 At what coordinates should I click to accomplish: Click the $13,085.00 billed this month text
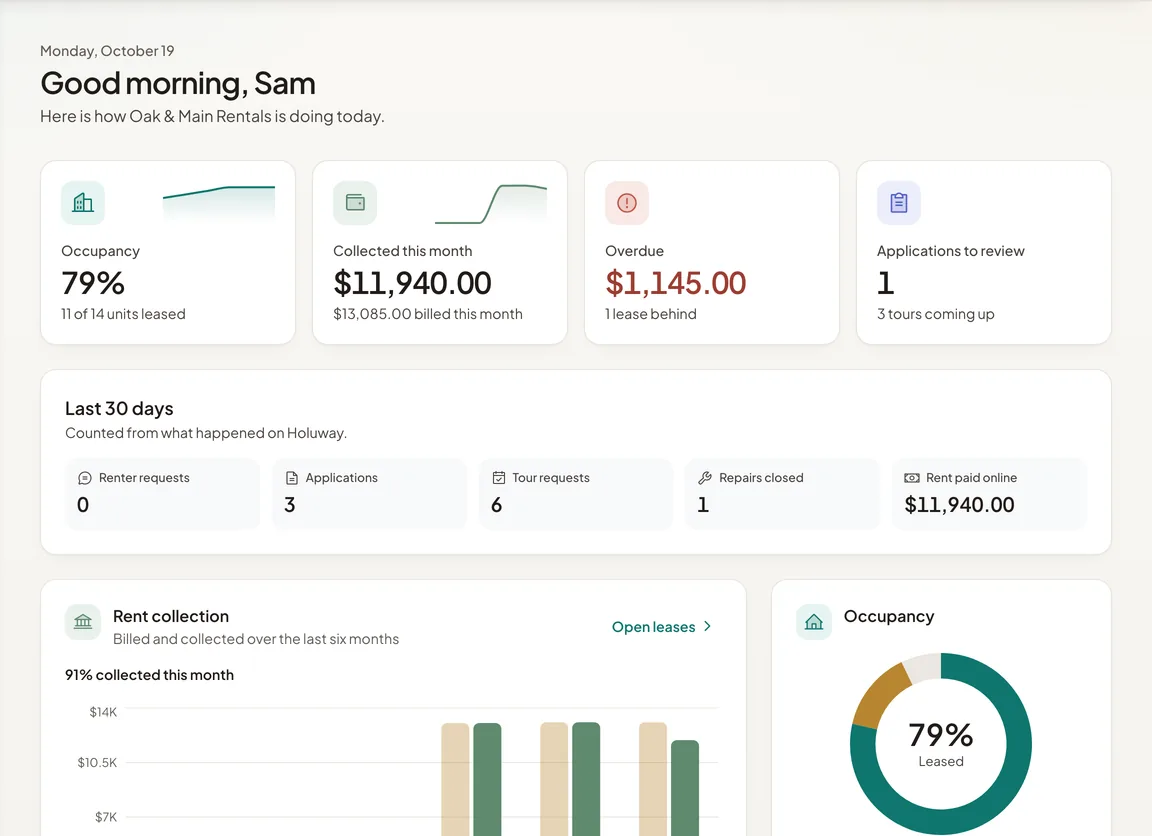[428, 314]
